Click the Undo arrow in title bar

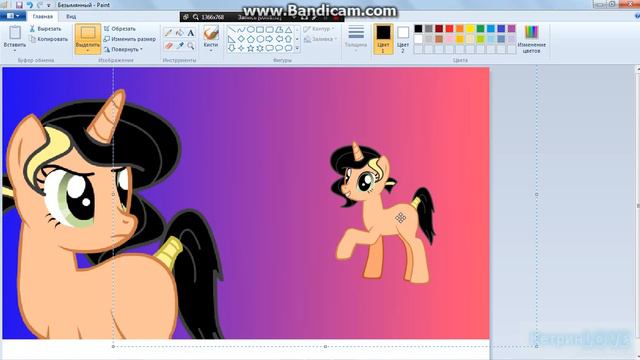(29, 5)
